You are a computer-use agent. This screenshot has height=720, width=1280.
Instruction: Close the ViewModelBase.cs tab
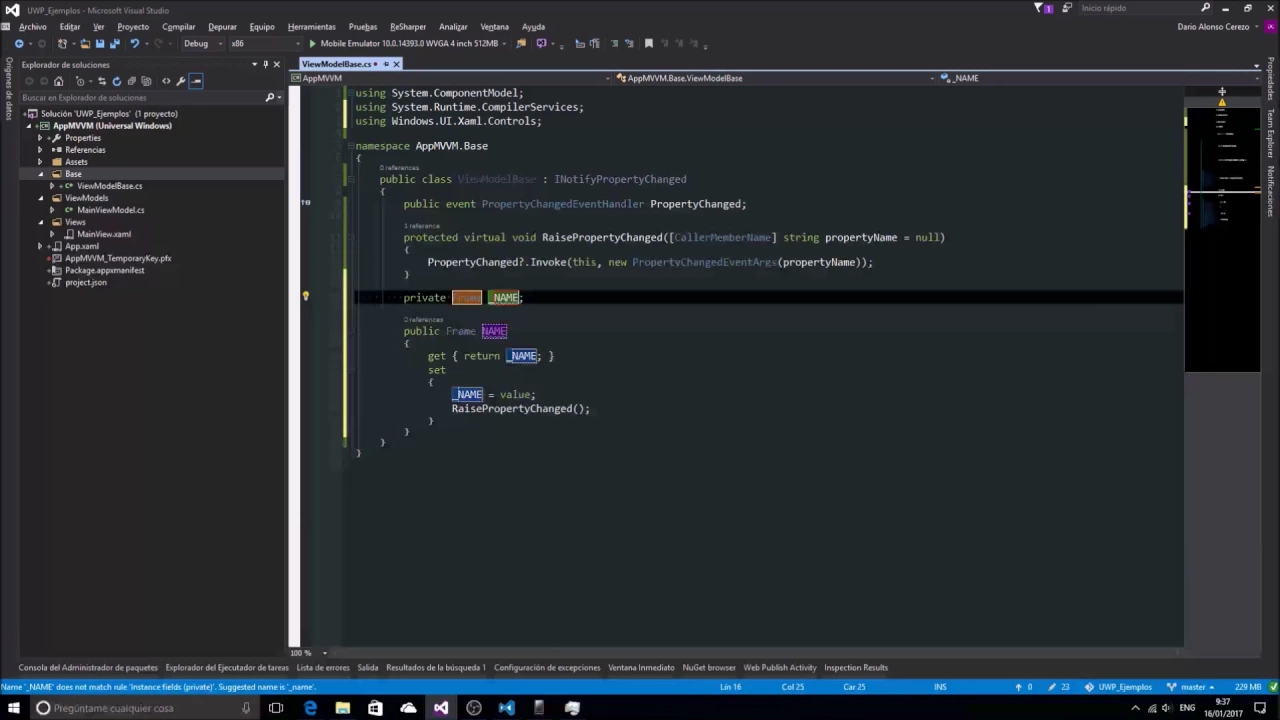[x=396, y=64]
